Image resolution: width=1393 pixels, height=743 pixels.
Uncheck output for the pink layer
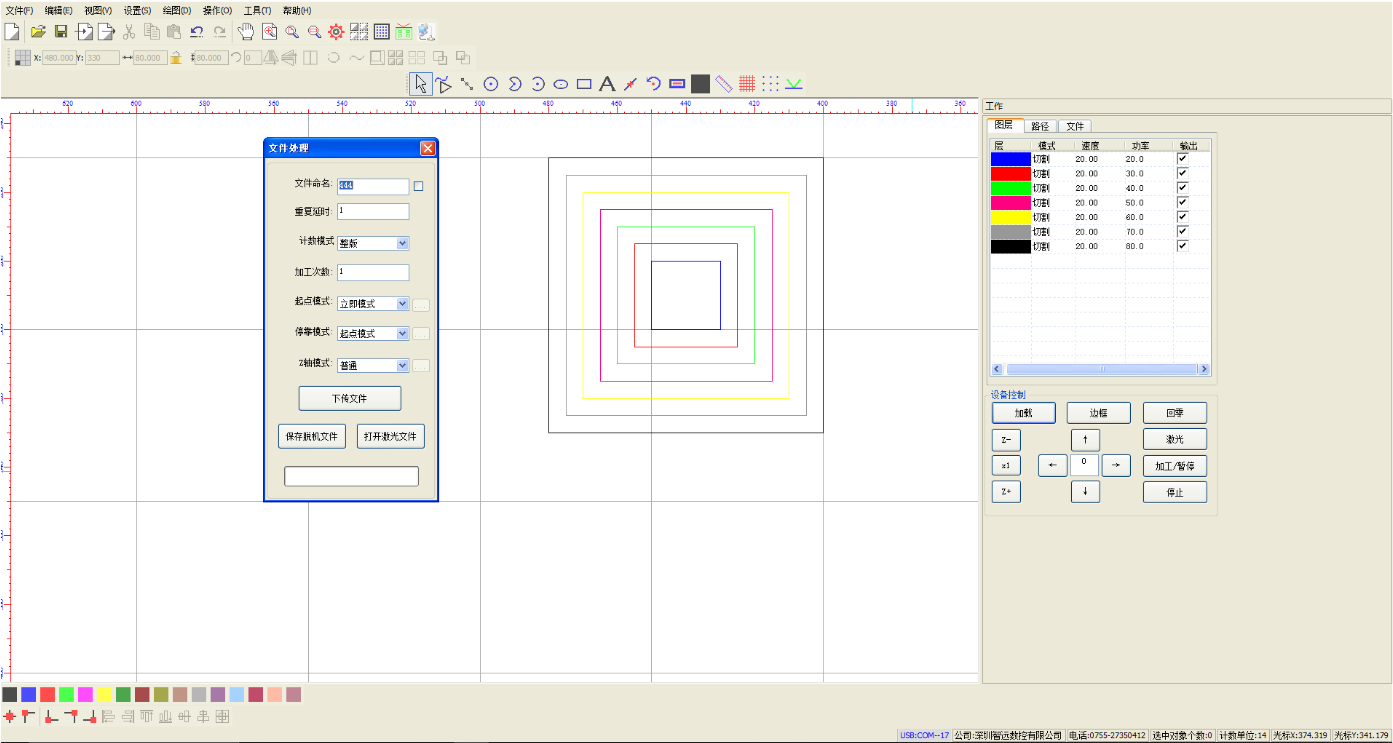(1183, 202)
